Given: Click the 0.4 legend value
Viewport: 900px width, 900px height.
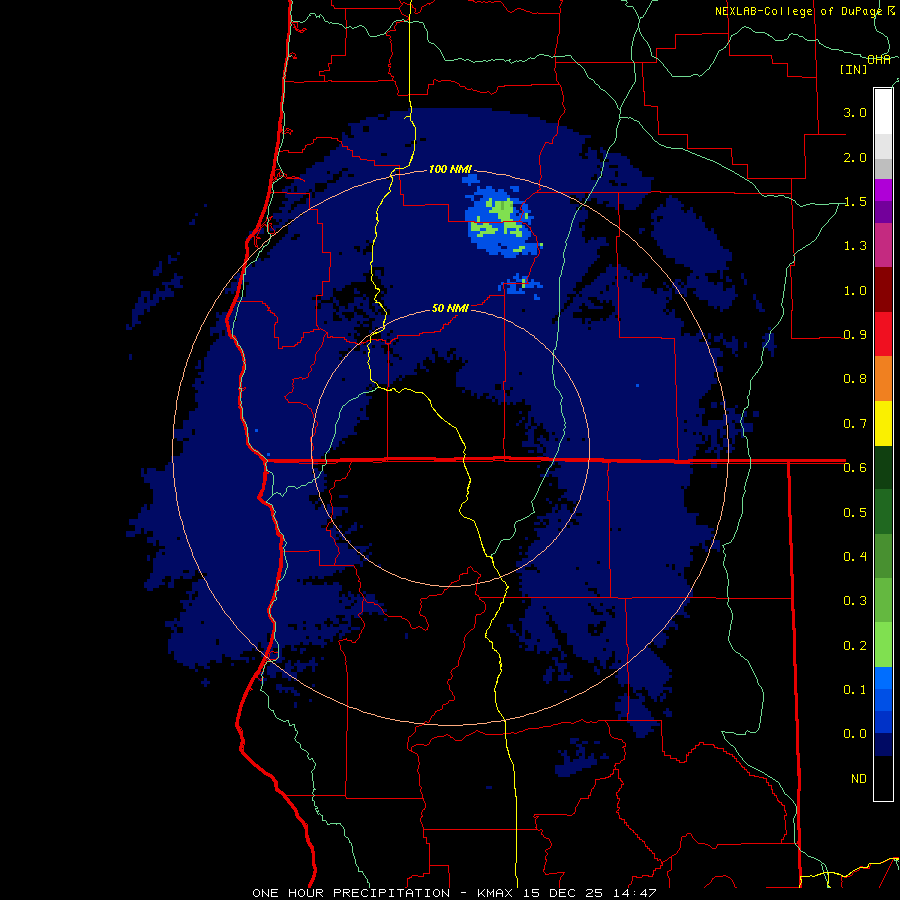Looking at the screenshot, I should click(x=855, y=556).
